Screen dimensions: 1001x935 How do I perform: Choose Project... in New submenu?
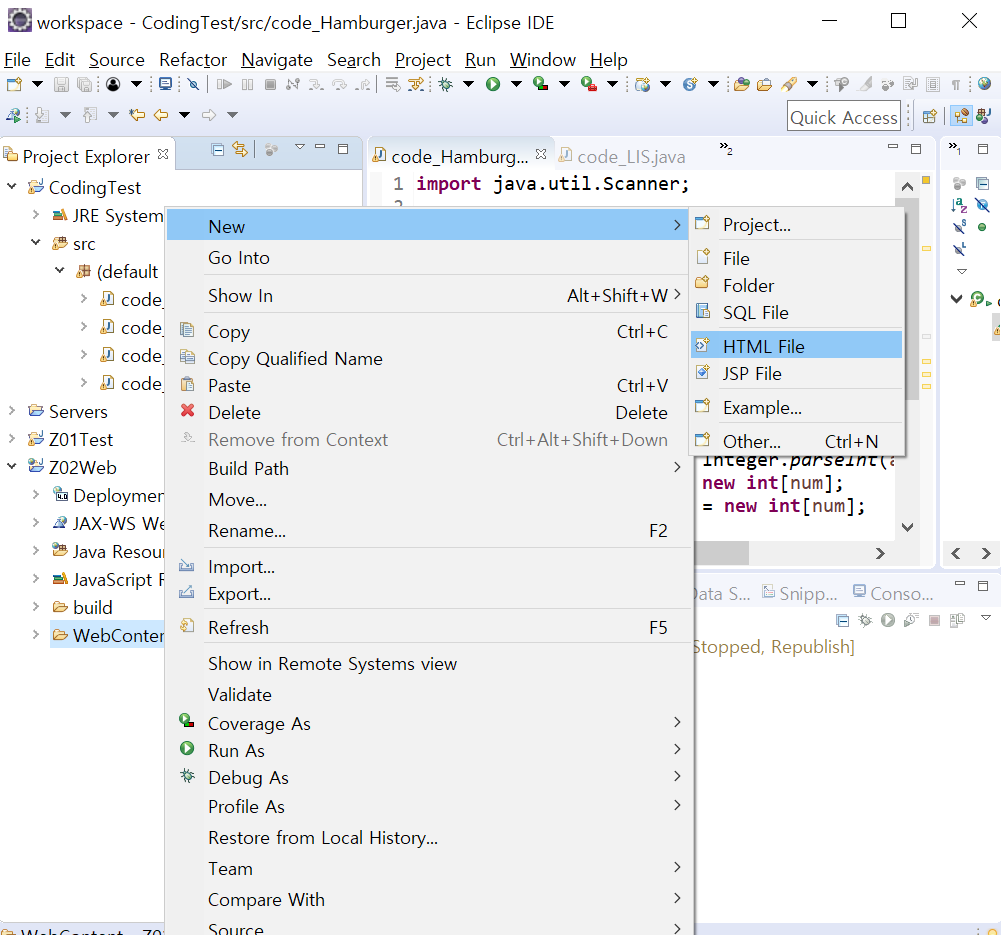point(796,225)
